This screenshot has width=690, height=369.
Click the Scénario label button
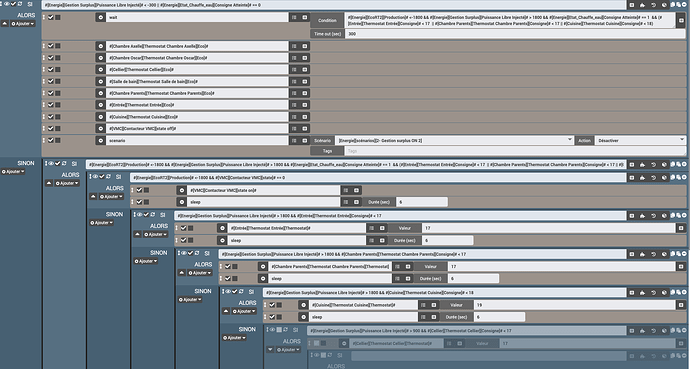tap(323, 140)
